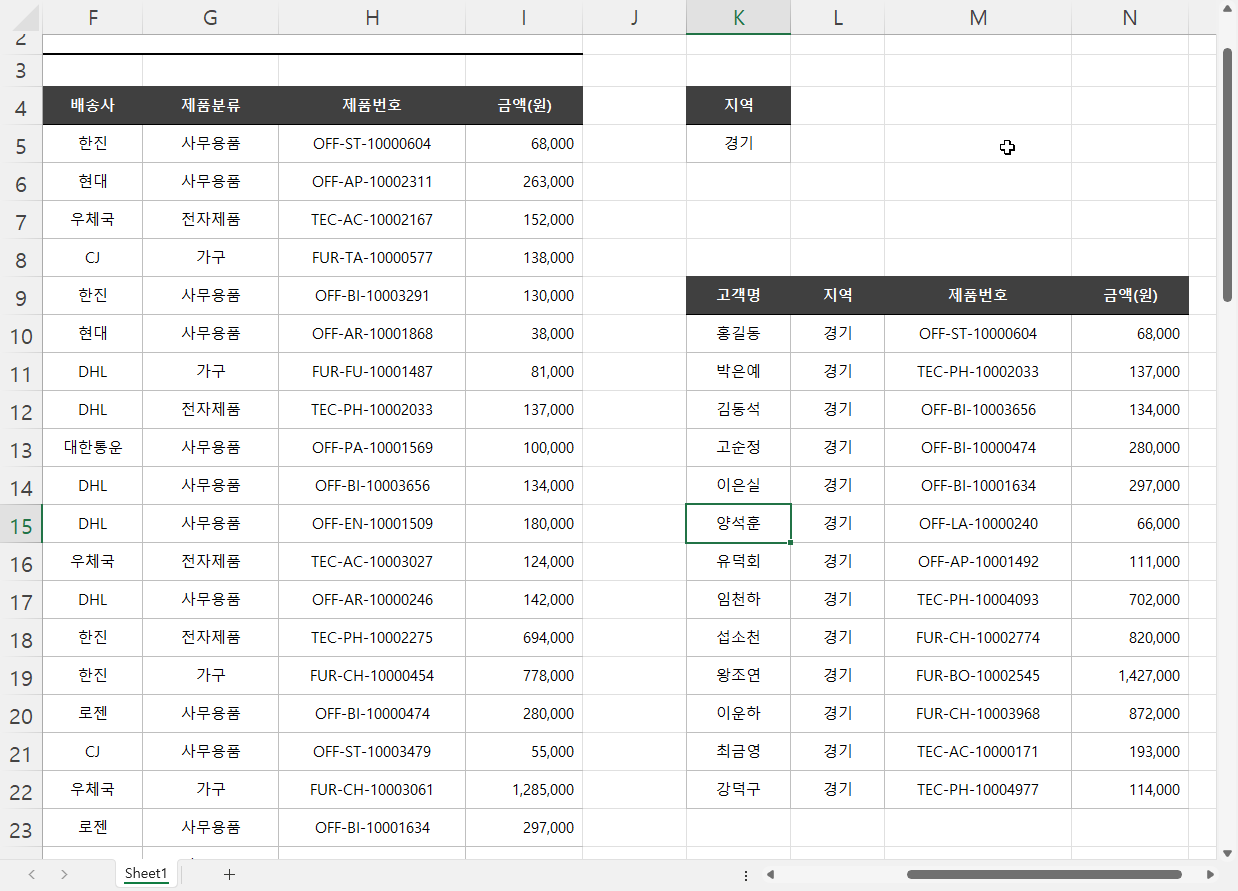1238x891 pixels.
Task: Select the 제품번호 header in column M
Action: (978, 296)
